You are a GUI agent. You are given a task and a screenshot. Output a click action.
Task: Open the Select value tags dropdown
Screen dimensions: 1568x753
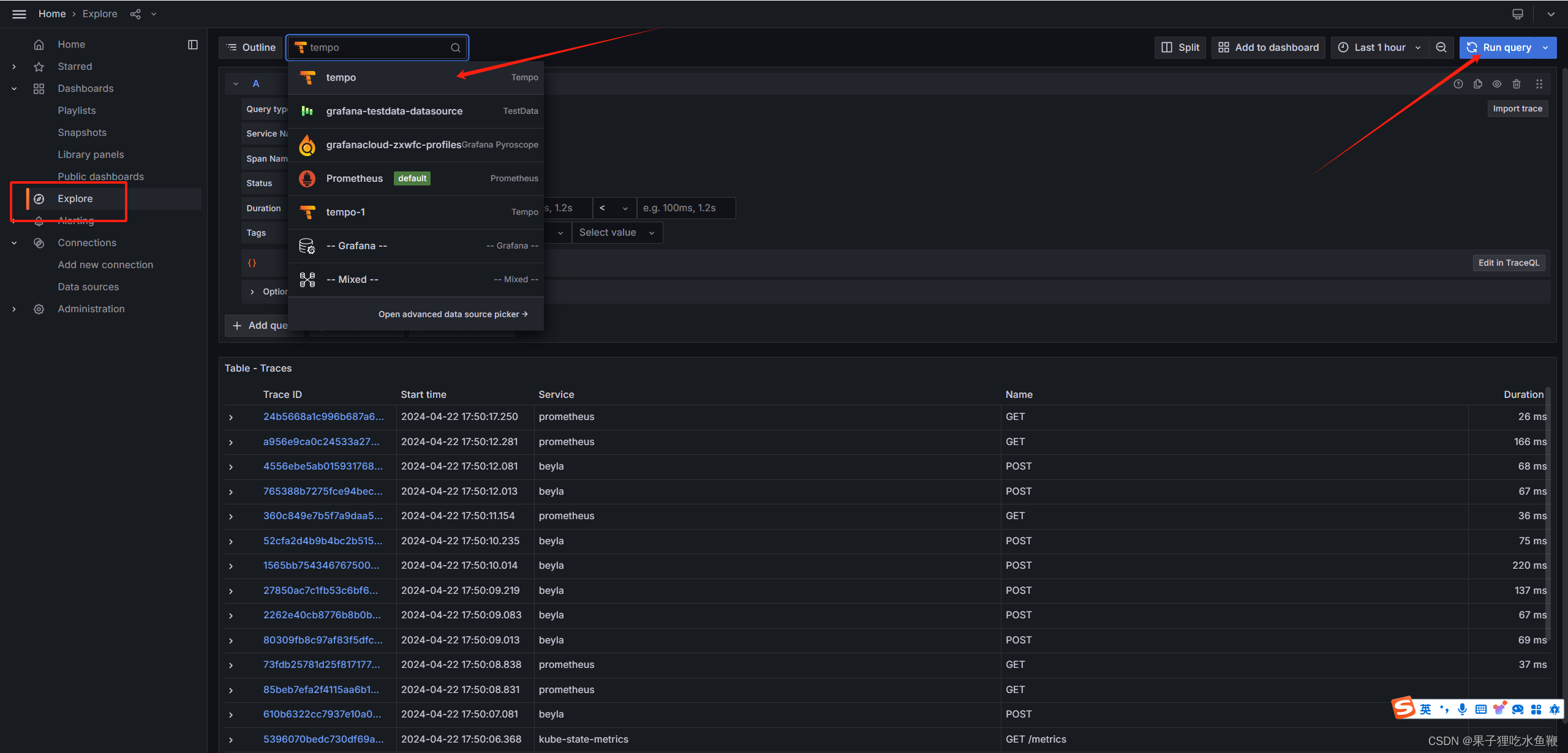(617, 233)
